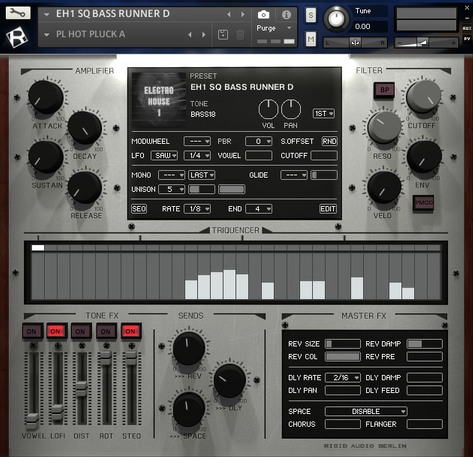Click the VELO knob

point(384,187)
